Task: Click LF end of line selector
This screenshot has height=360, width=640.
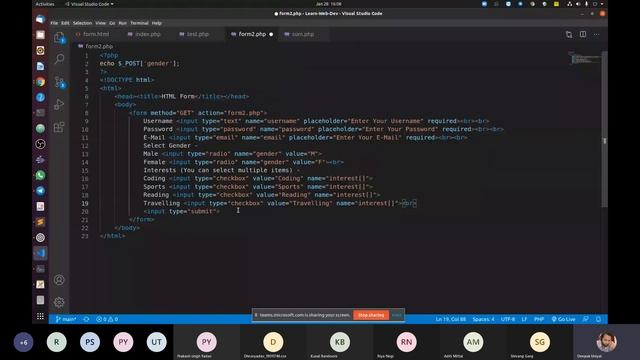Action: [x=524, y=319]
